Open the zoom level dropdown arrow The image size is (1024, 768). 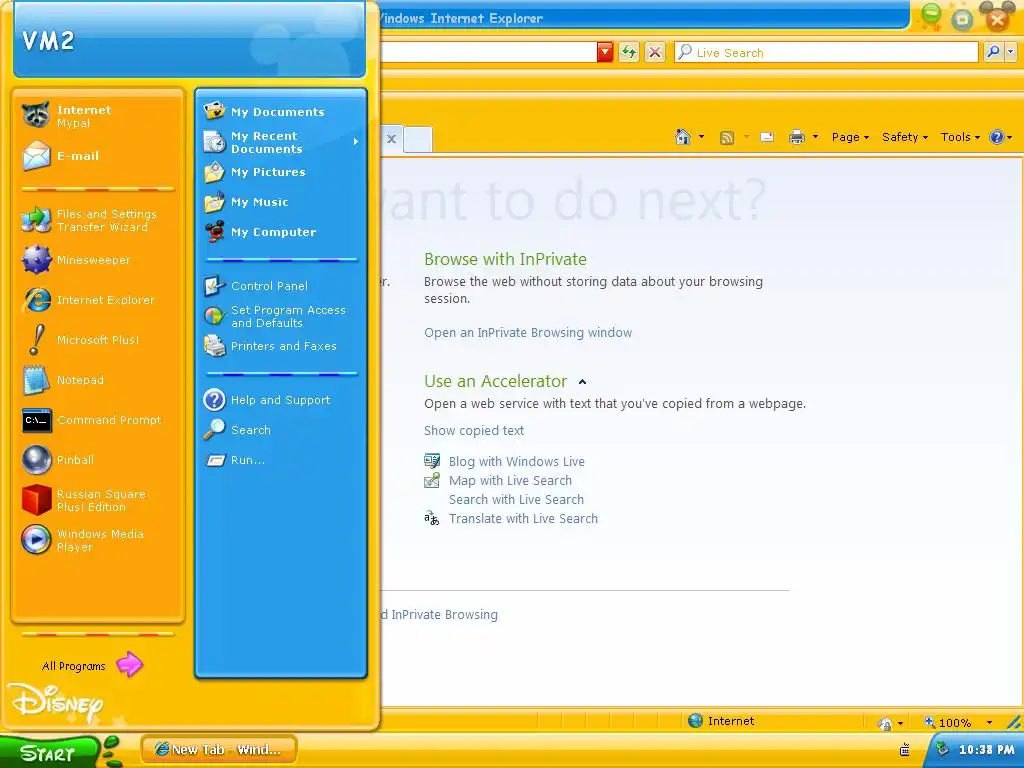(989, 723)
